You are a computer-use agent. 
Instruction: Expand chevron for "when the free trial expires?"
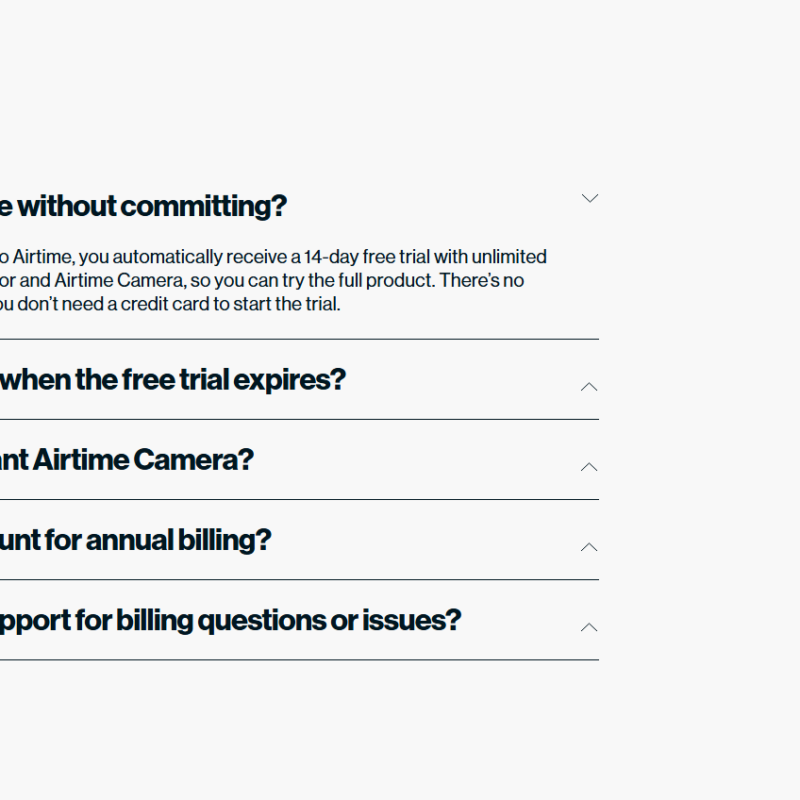tap(590, 386)
